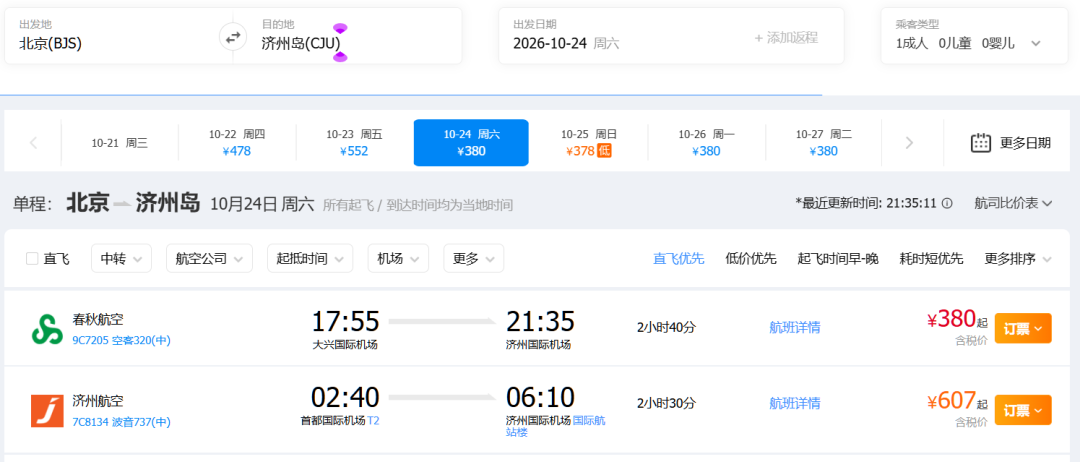This screenshot has width=1080, height=462.
Task: Sort by 低价优先
Action: [751, 260]
